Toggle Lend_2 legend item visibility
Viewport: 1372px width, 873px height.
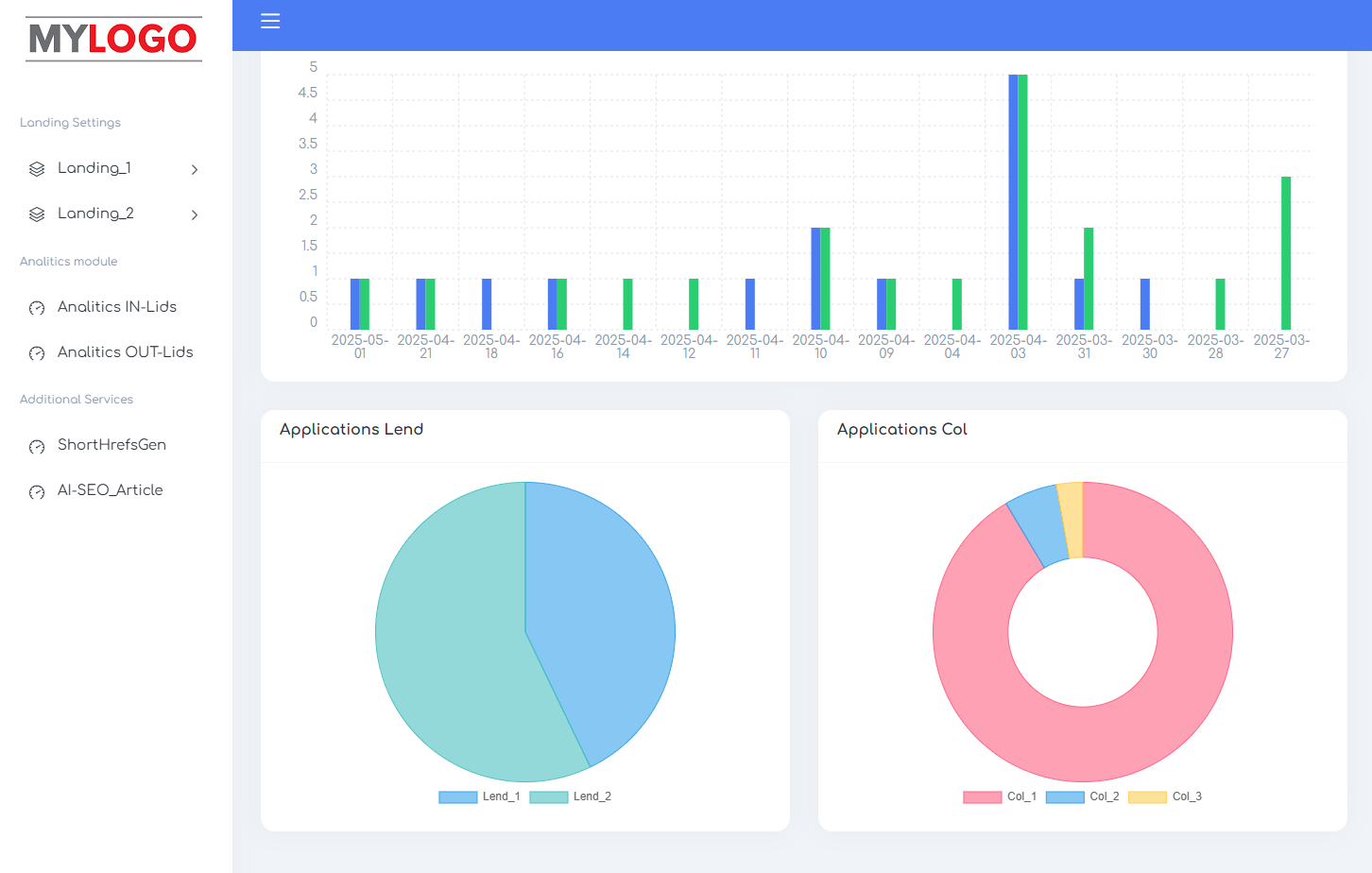coord(571,796)
